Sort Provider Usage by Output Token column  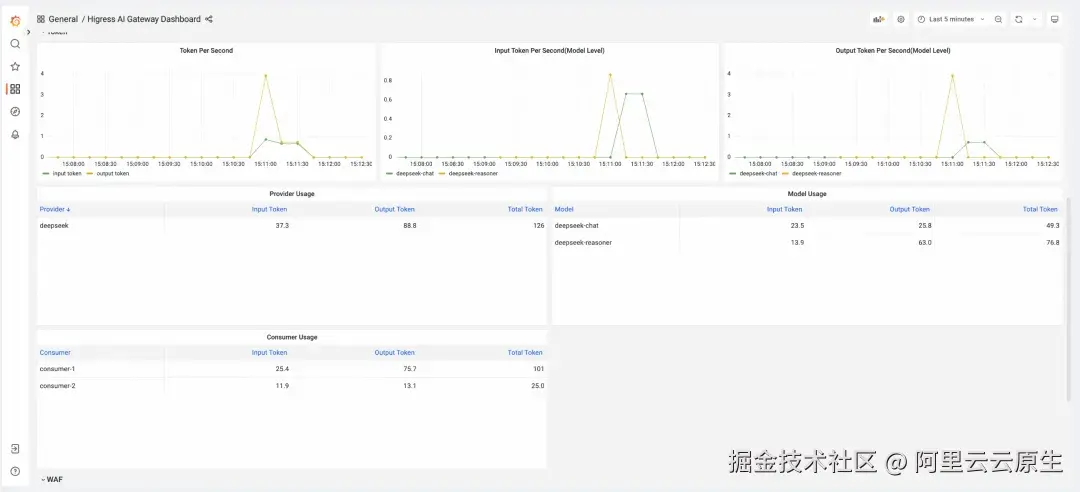point(395,209)
